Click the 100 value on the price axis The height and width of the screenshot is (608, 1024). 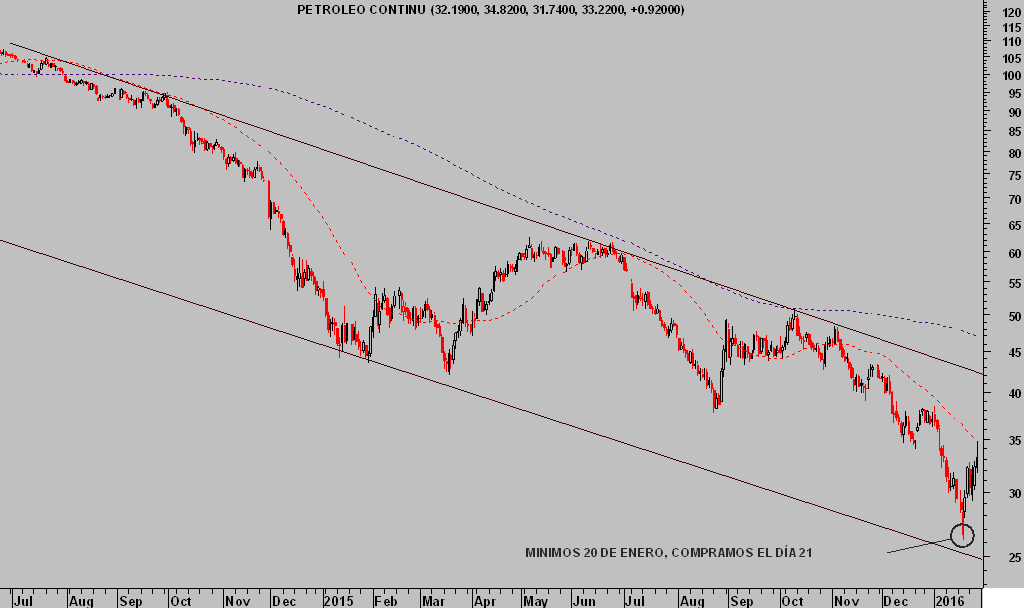[x=1011, y=75]
